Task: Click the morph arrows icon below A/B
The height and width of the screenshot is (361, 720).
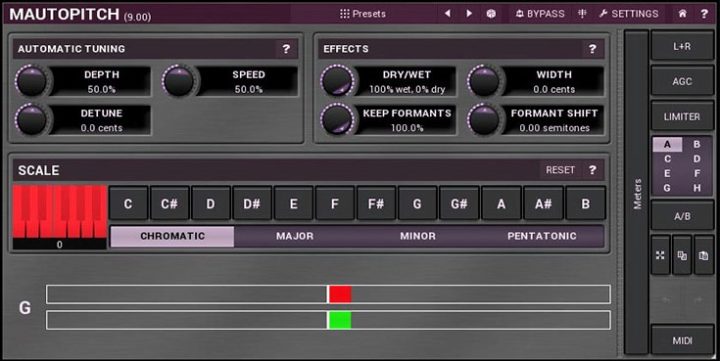Action: pyautogui.click(x=660, y=255)
